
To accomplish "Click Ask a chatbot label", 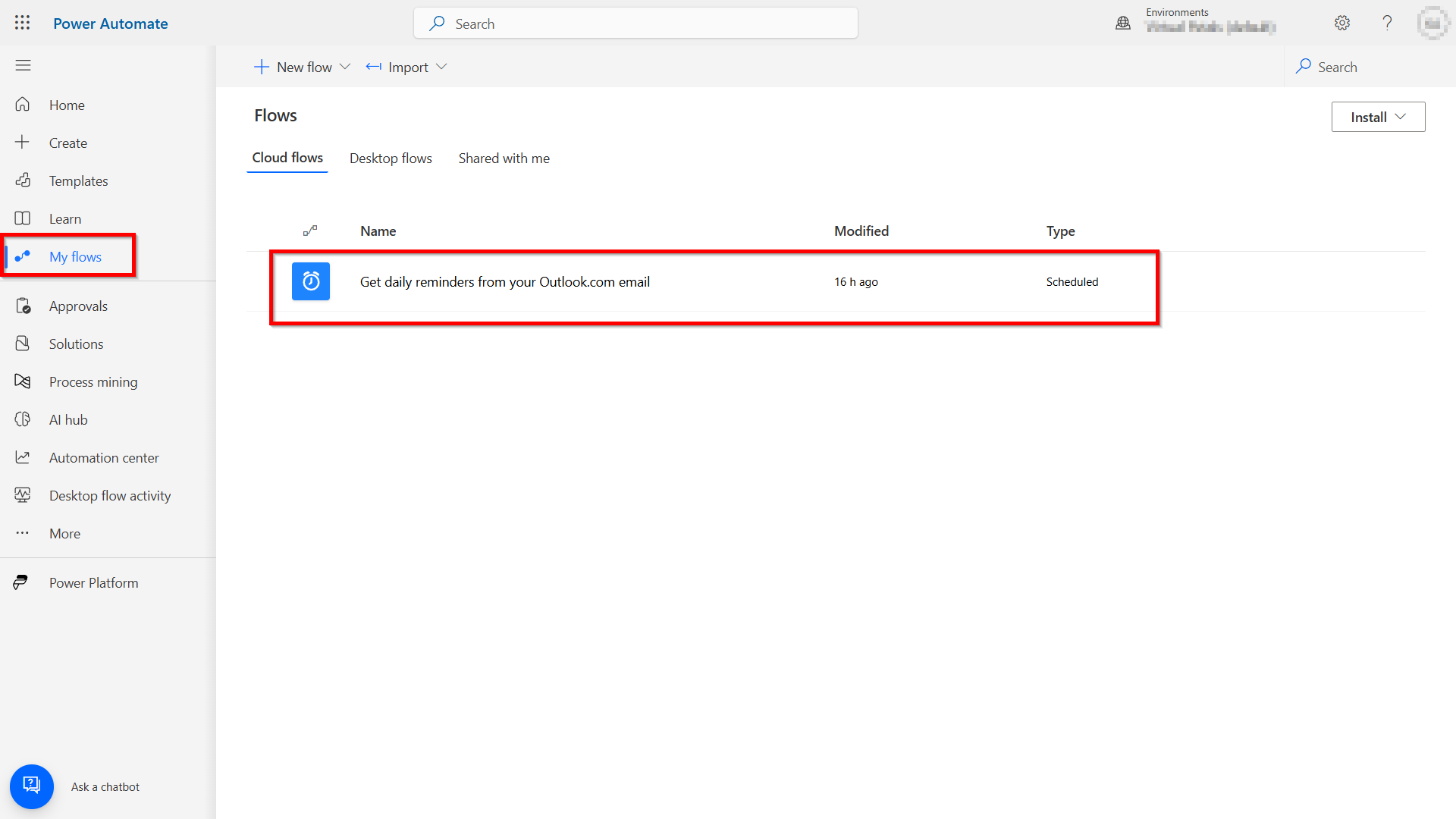I will click(105, 787).
